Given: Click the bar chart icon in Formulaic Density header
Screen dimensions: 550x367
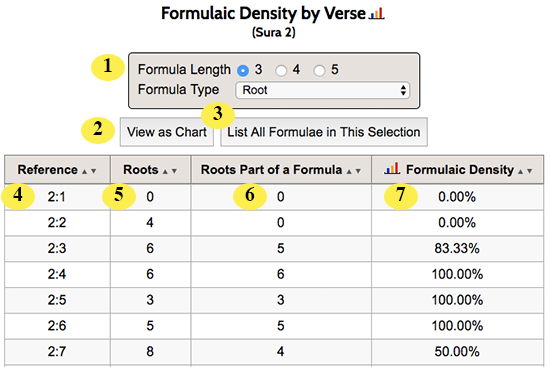Looking at the screenshot, I should (x=392, y=168).
